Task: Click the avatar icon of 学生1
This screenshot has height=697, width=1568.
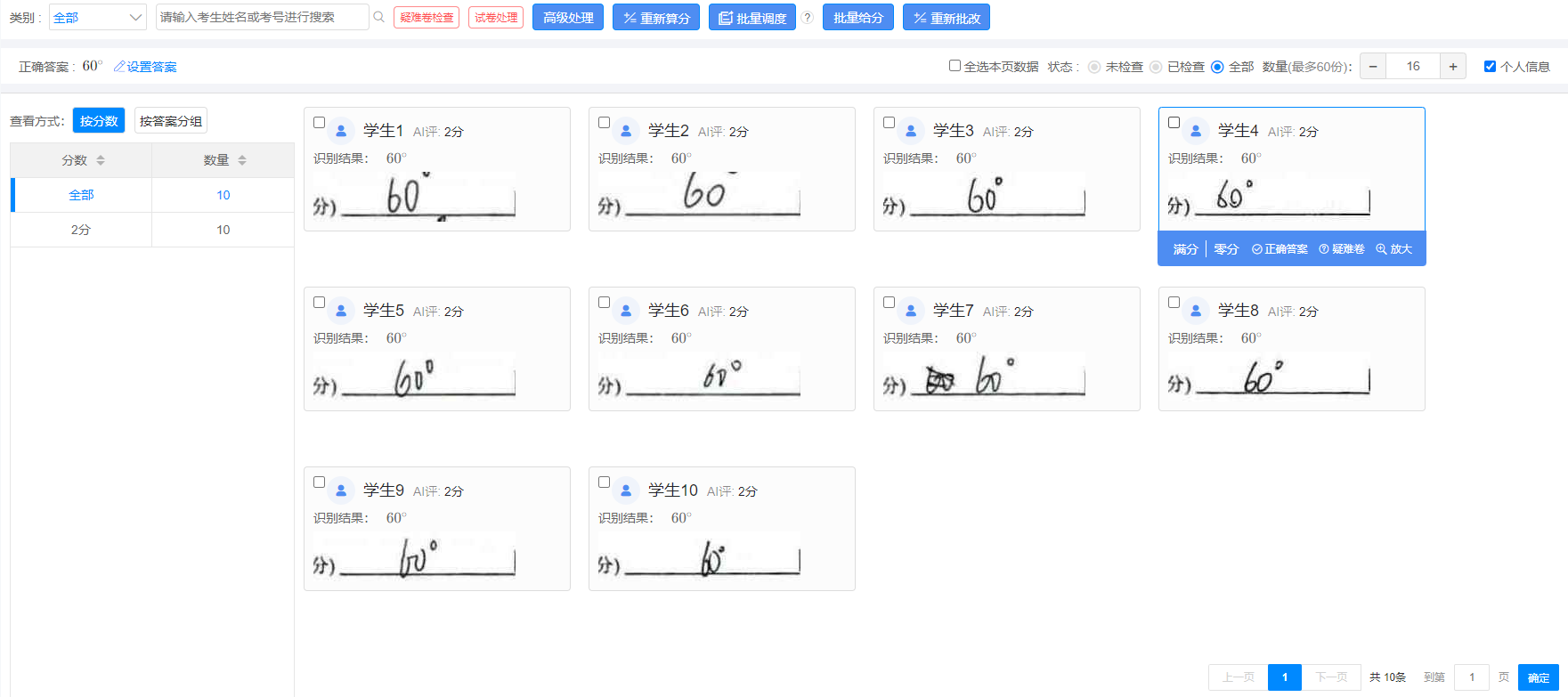Action: (x=341, y=132)
